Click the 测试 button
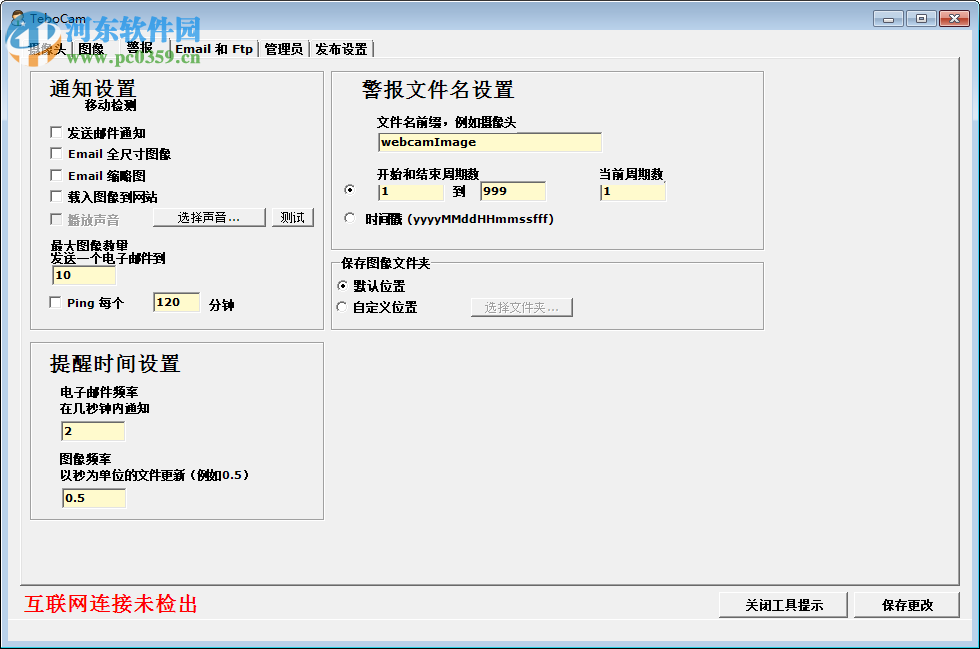The height and width of the screenshot is (649, 980). pos(292,217)
